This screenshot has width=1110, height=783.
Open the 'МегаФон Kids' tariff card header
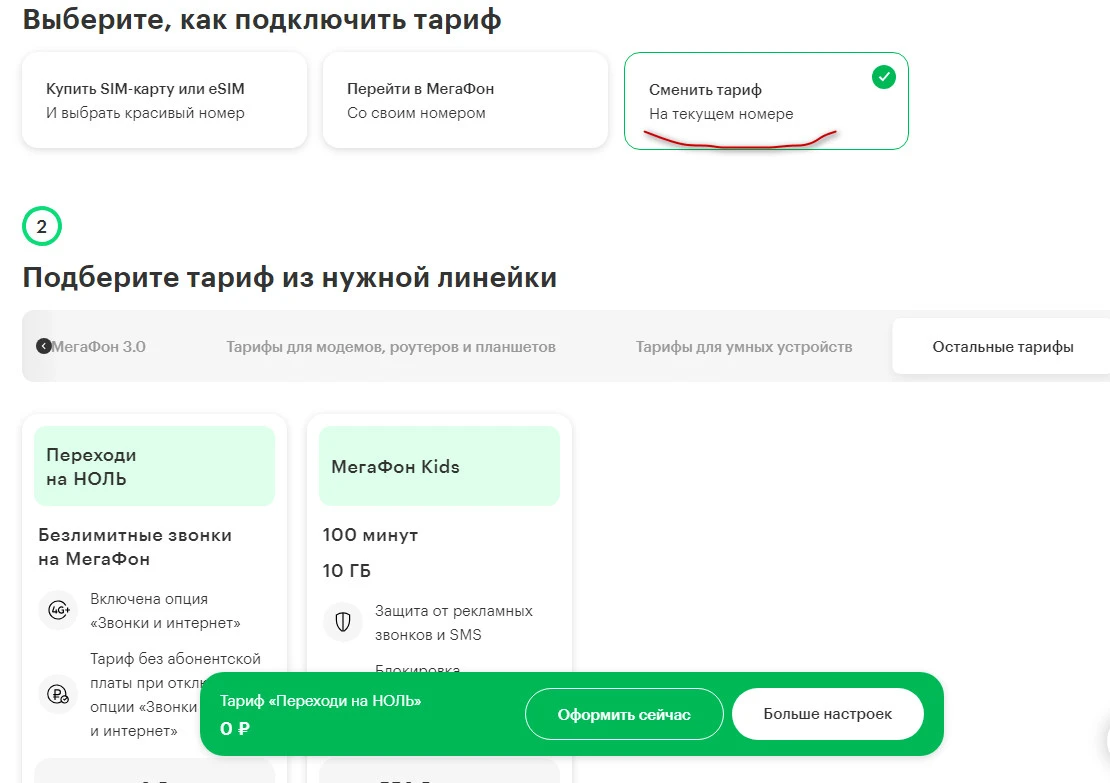[x=439, y=466]
